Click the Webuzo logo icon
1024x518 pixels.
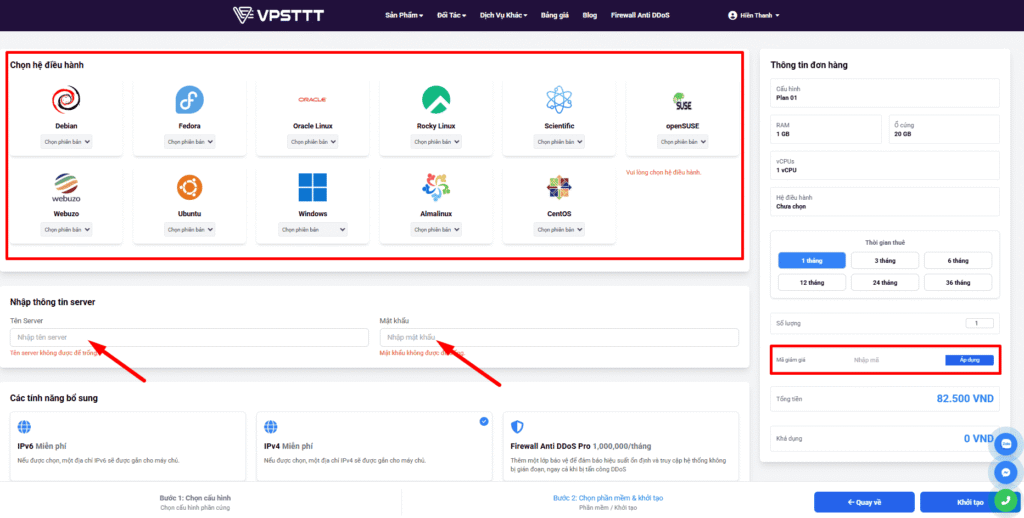pyautogui.click(x=66, y=187)
